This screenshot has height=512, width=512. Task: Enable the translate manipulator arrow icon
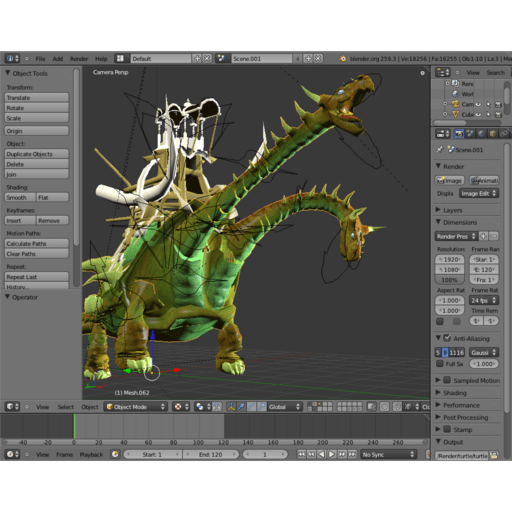coord(241,407)
